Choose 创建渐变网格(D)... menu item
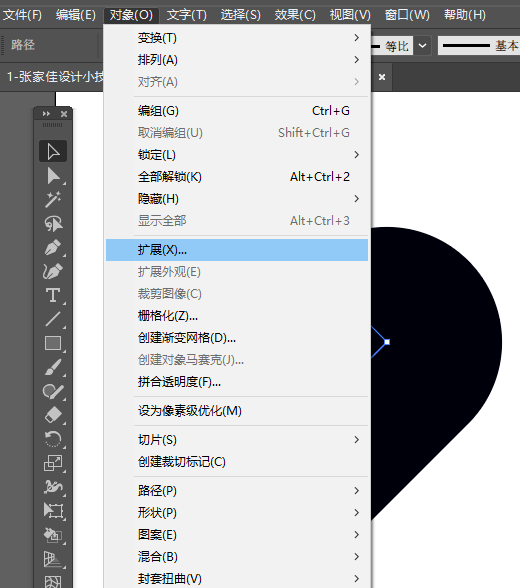The height and width of the screenshot is (588, 520). pos(237,338)
